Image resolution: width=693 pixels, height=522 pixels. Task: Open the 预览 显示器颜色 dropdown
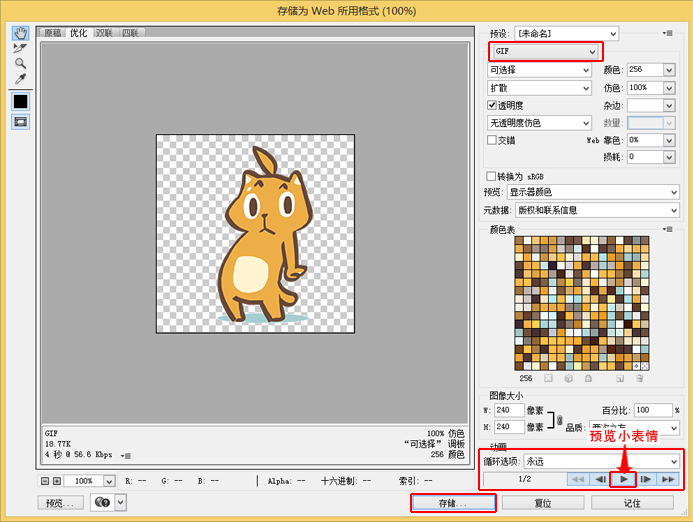[593, 192]
